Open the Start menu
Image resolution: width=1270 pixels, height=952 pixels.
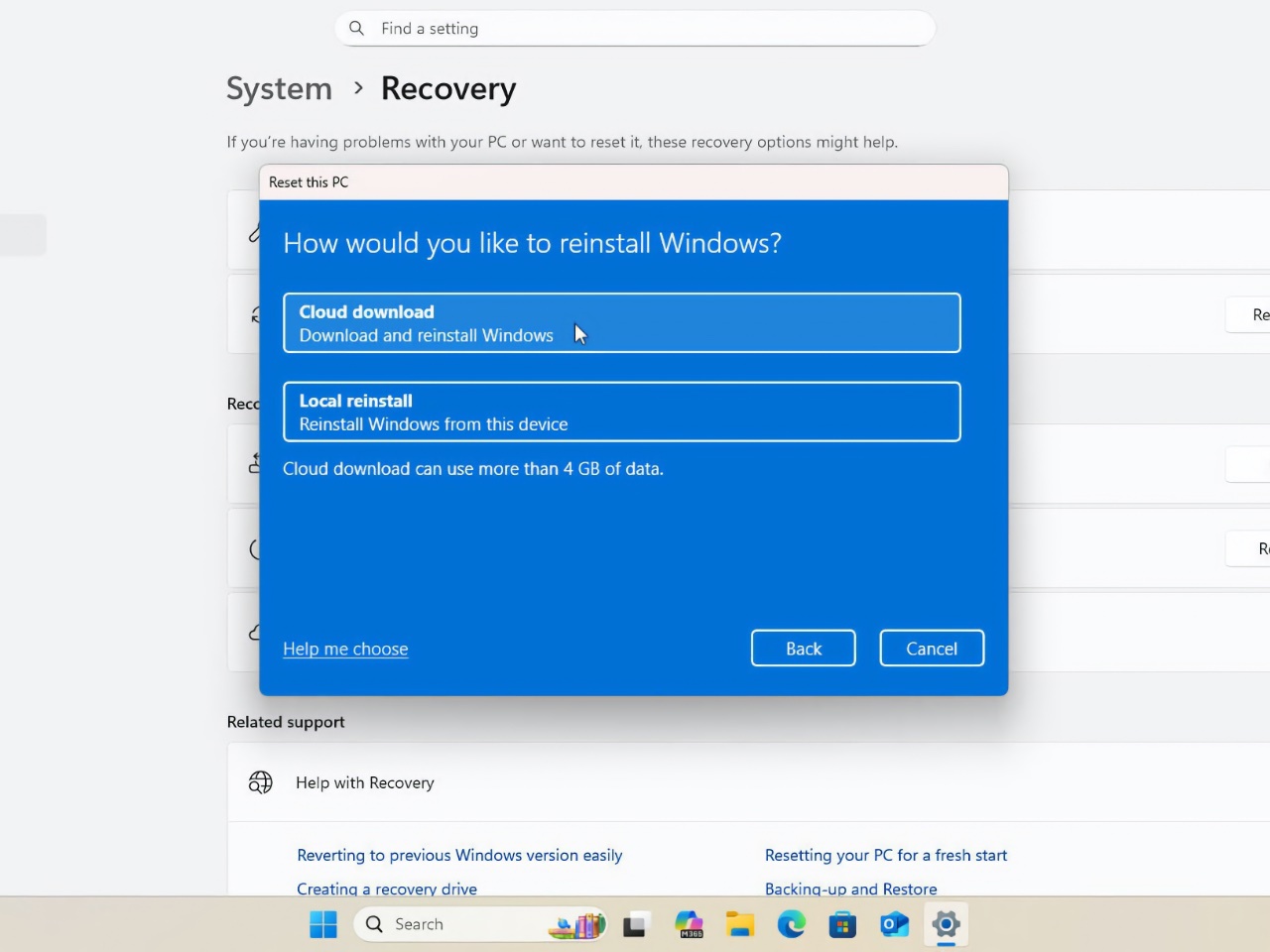[323, 923]
